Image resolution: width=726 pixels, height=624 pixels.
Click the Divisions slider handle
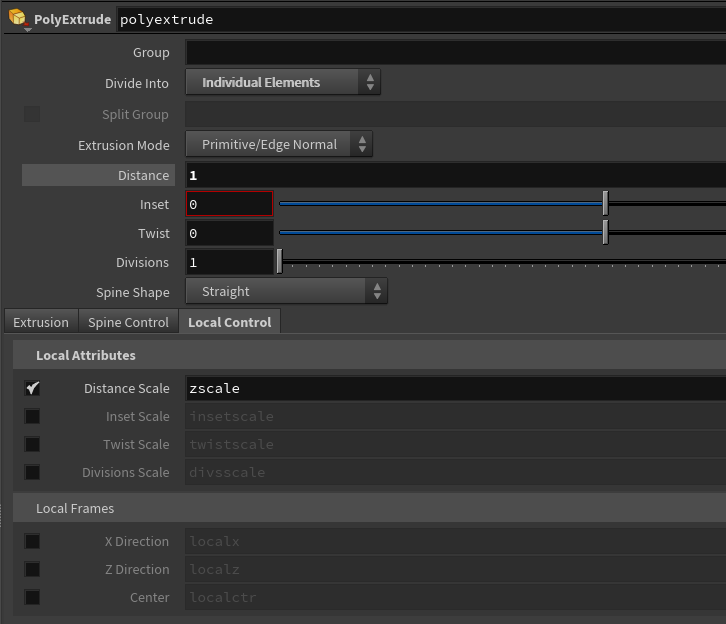coord(279,262)
